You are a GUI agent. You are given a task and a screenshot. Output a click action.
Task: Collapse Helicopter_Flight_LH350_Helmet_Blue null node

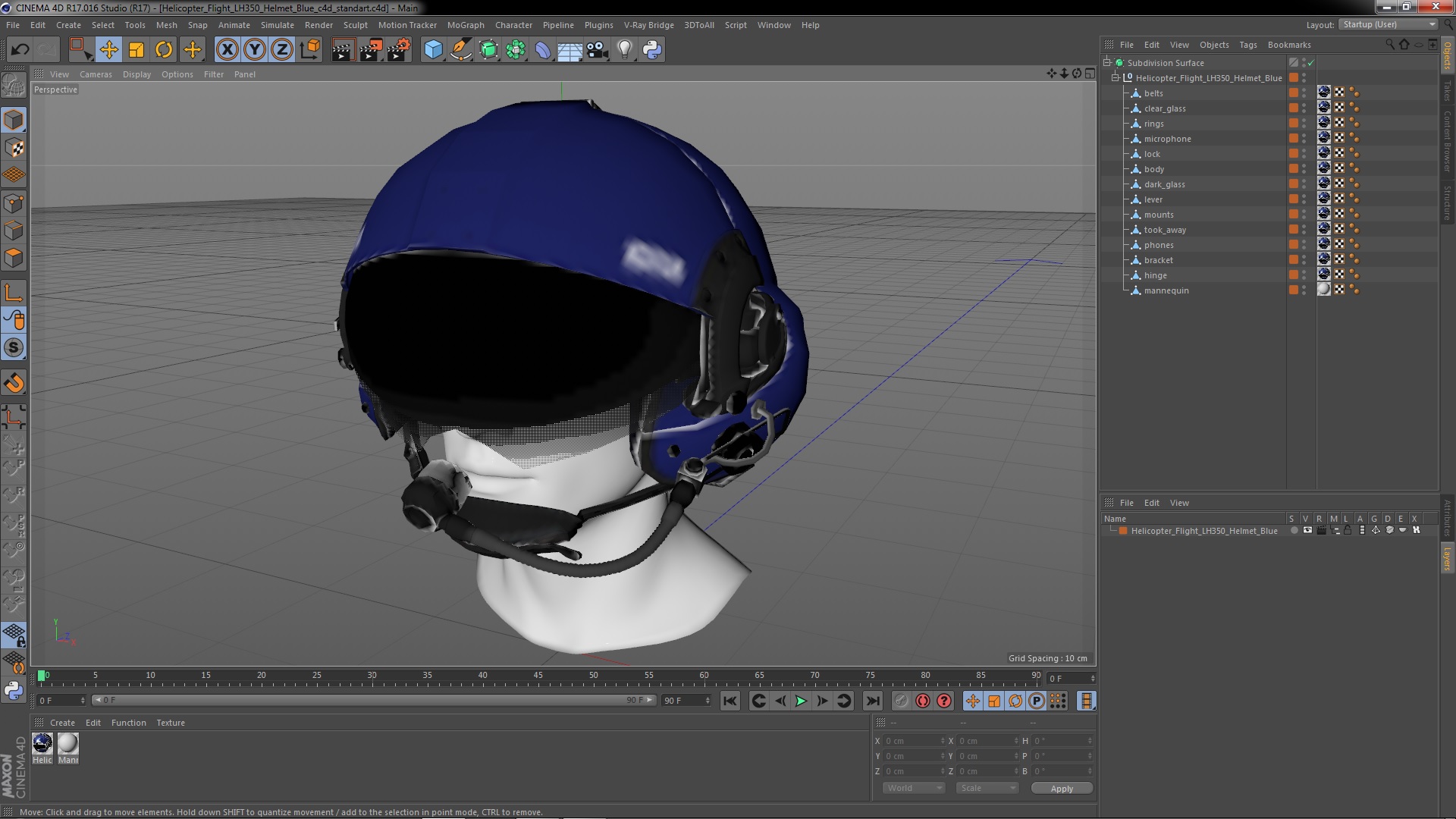tap(1116, 78)
